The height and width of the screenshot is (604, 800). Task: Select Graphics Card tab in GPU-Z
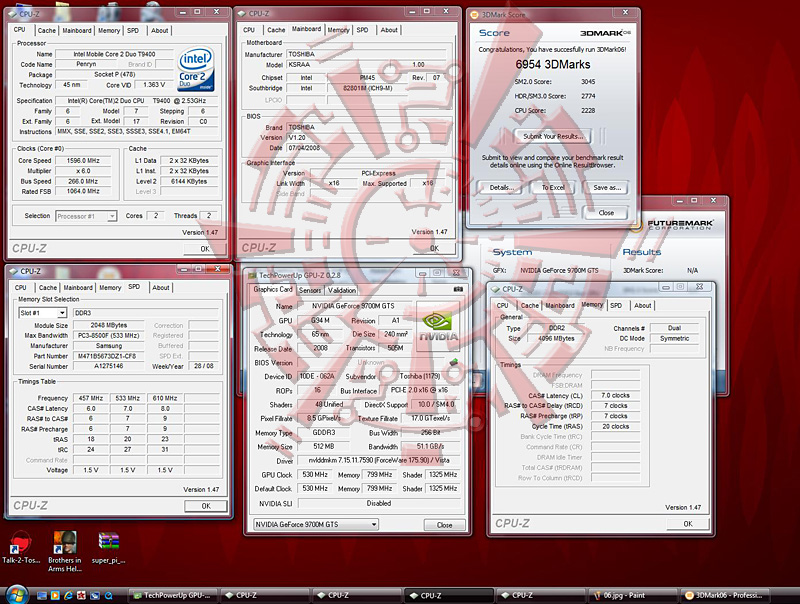pos(273,289)
